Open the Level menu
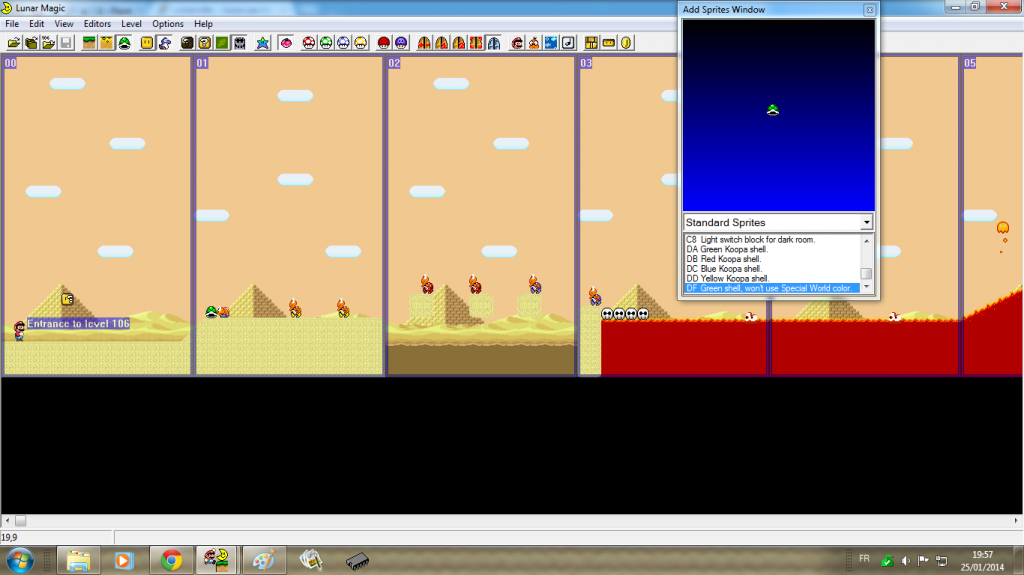Screen dimensions: 1024x575 tap(131, 24)
